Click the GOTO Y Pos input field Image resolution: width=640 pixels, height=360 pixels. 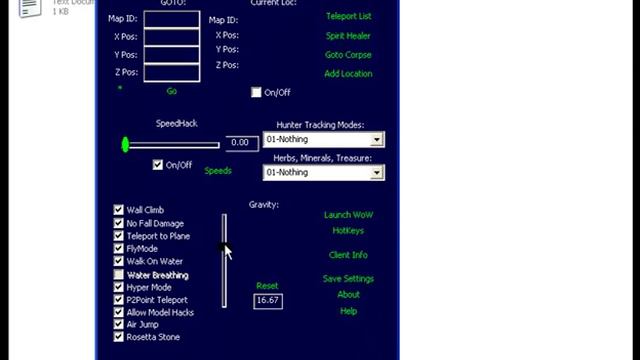coord(172,55)
